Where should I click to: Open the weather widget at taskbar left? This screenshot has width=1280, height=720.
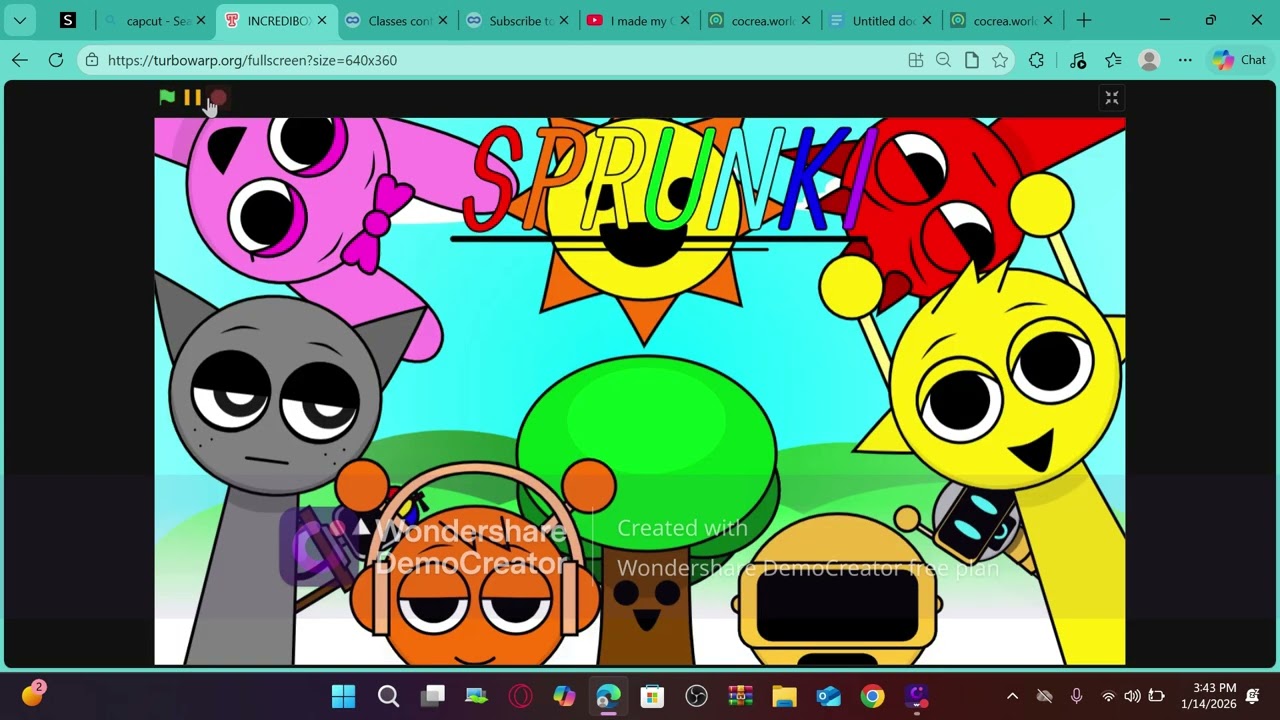[33, 694]
